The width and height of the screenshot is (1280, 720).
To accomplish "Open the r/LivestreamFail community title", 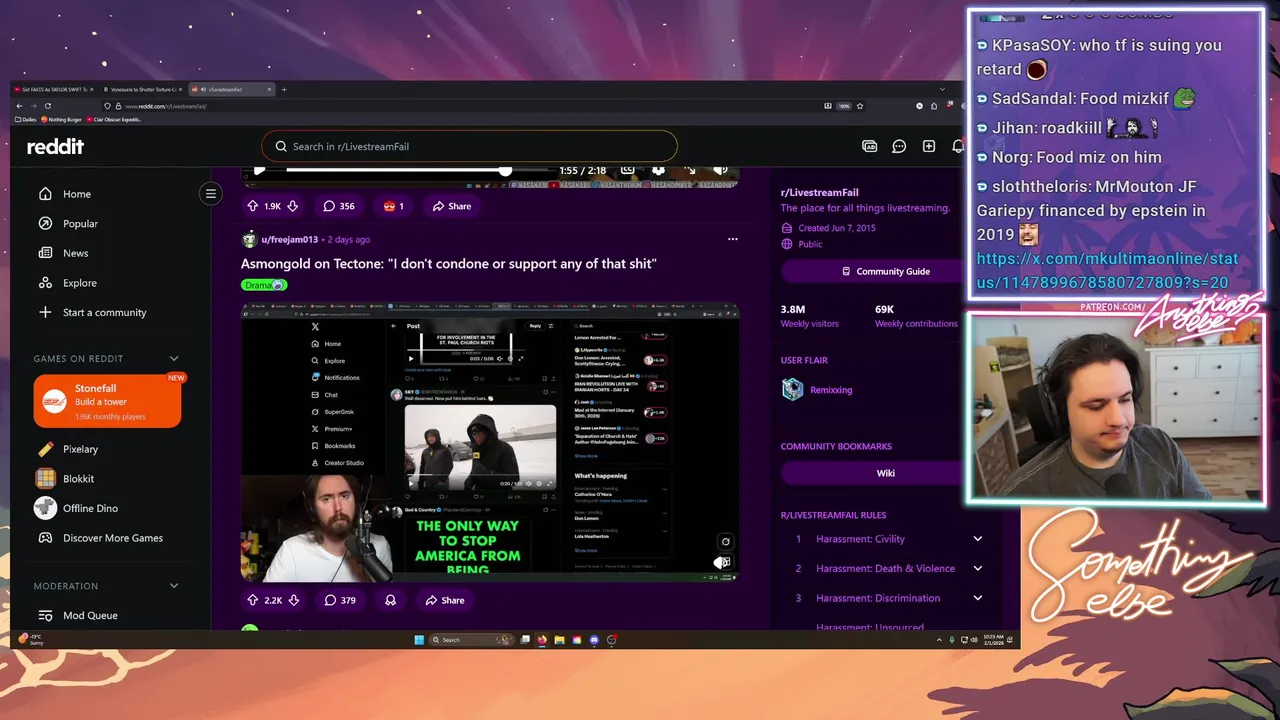I will 820,192.
